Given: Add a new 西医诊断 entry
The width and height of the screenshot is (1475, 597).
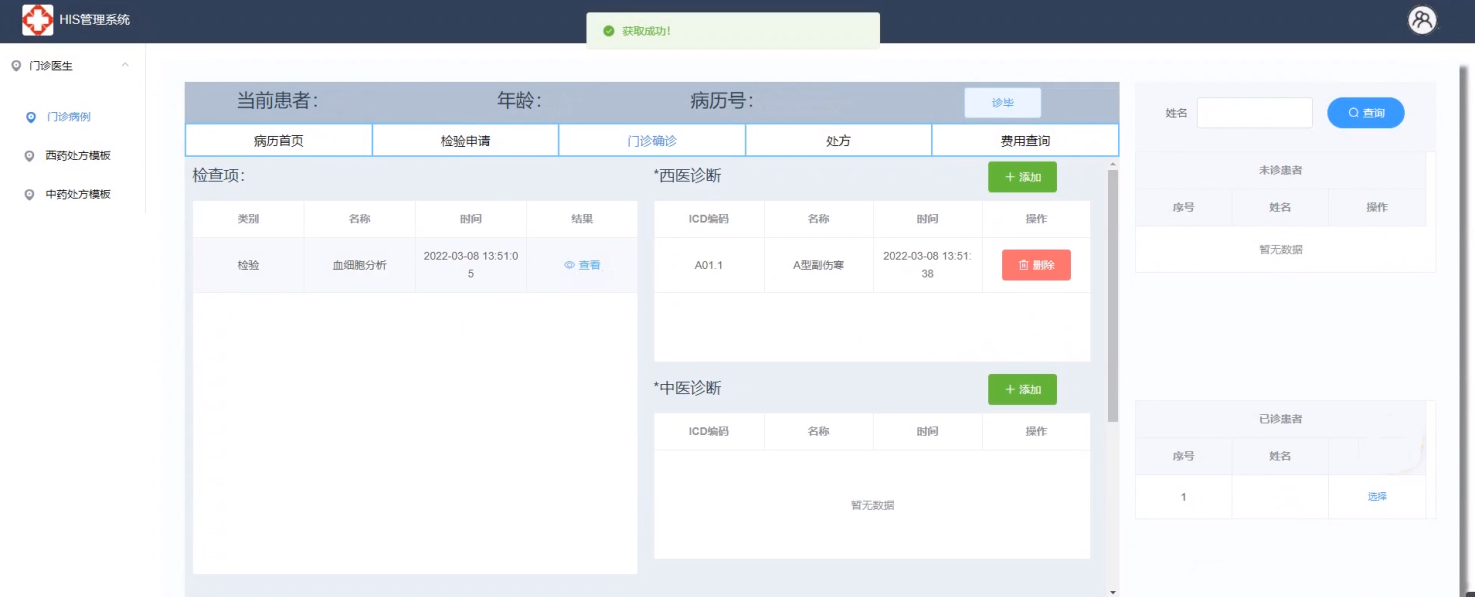Looking at the screenshot, I should click(1022, 177).
